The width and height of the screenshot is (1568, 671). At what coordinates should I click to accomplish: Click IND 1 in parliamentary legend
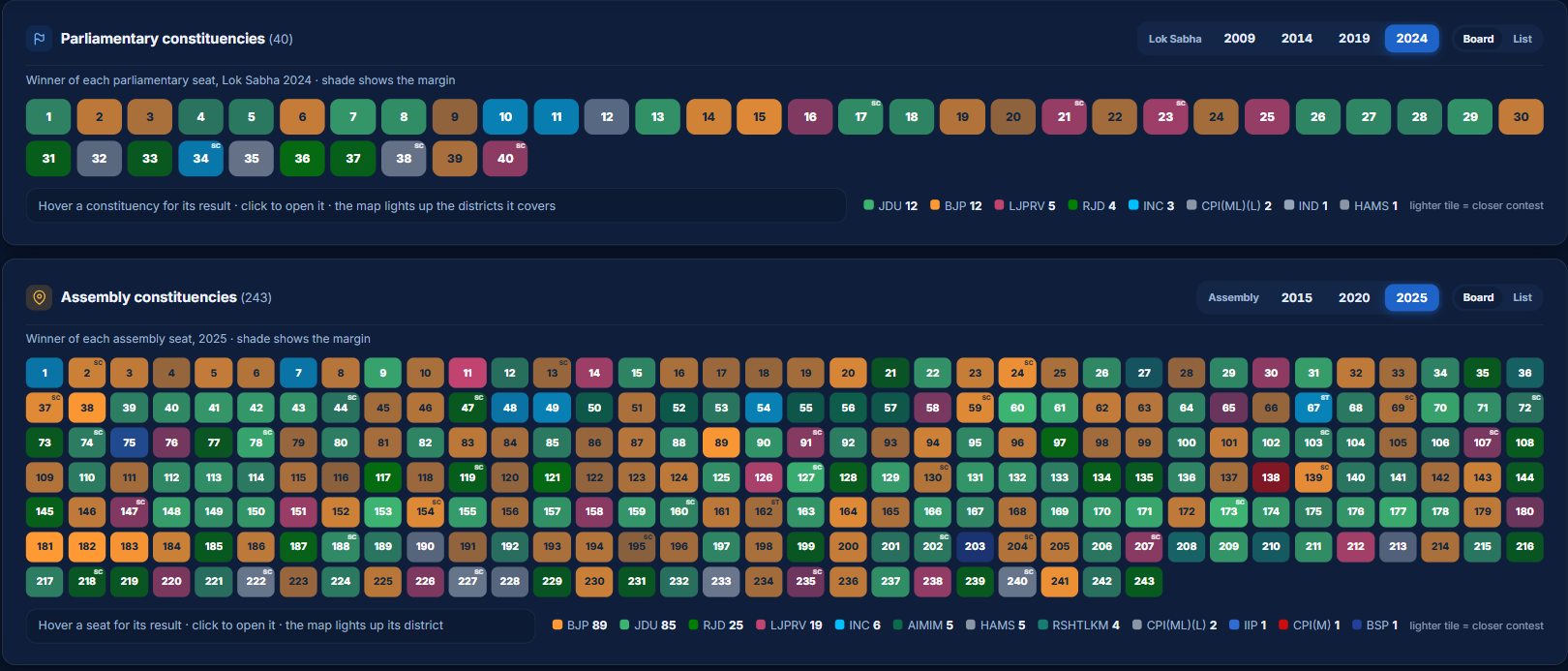pyautogui.click(x=1306, y=205)
